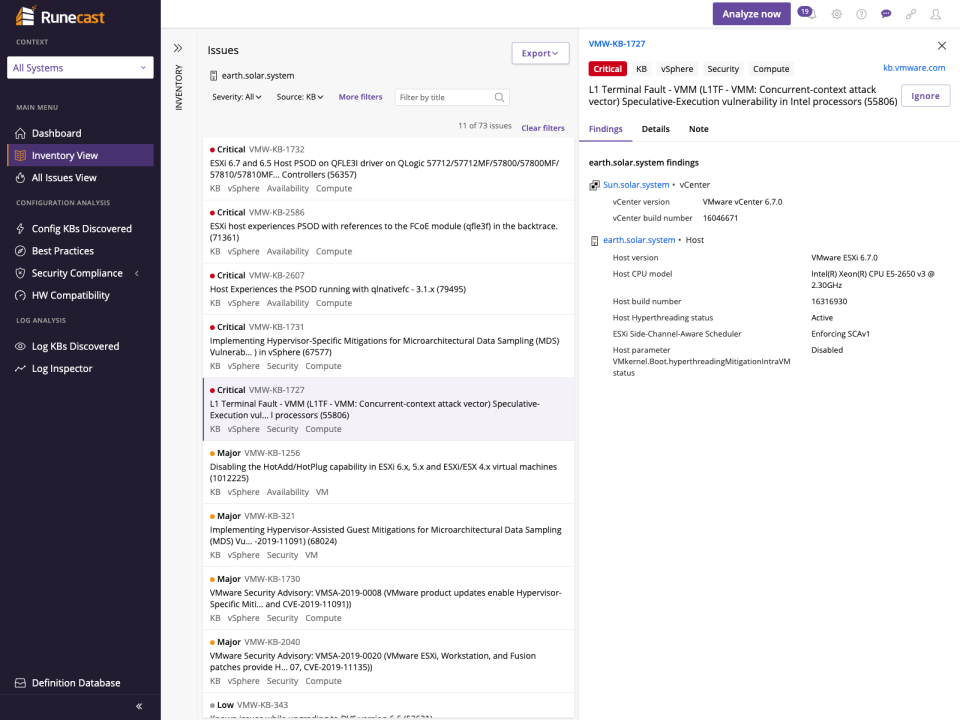Click the Ignore button

pyautogui.click(x=925, y=96)
